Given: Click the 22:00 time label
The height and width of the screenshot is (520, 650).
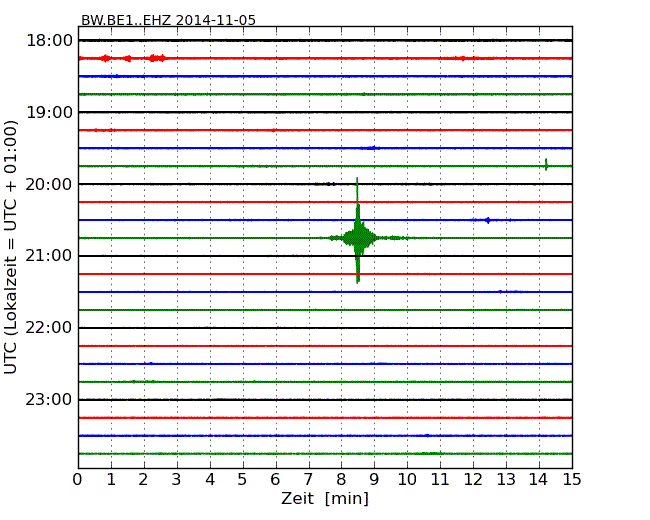Looking at the screenshot, I should [x=49, y=328].
